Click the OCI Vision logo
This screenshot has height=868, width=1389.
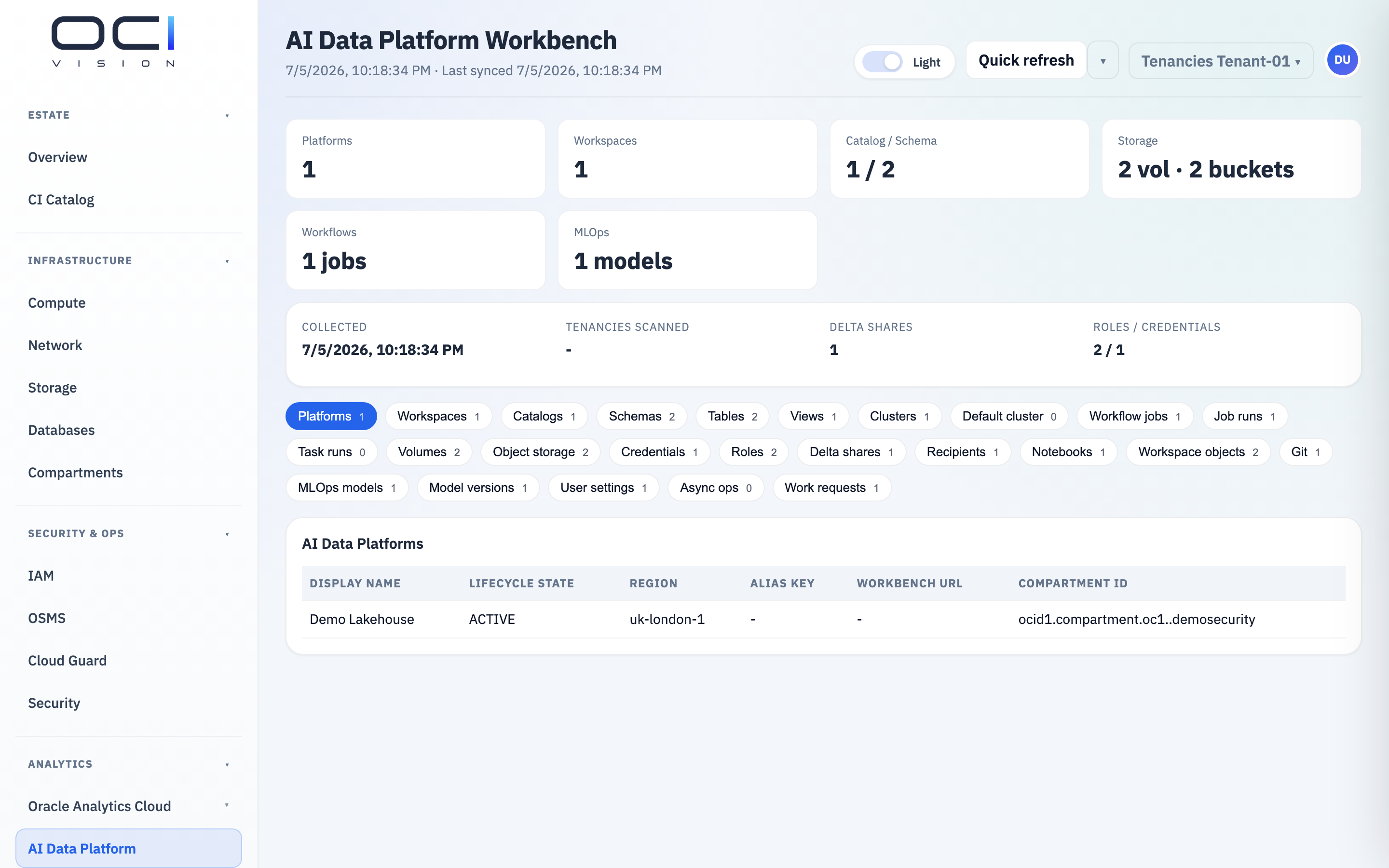point(113,41)
